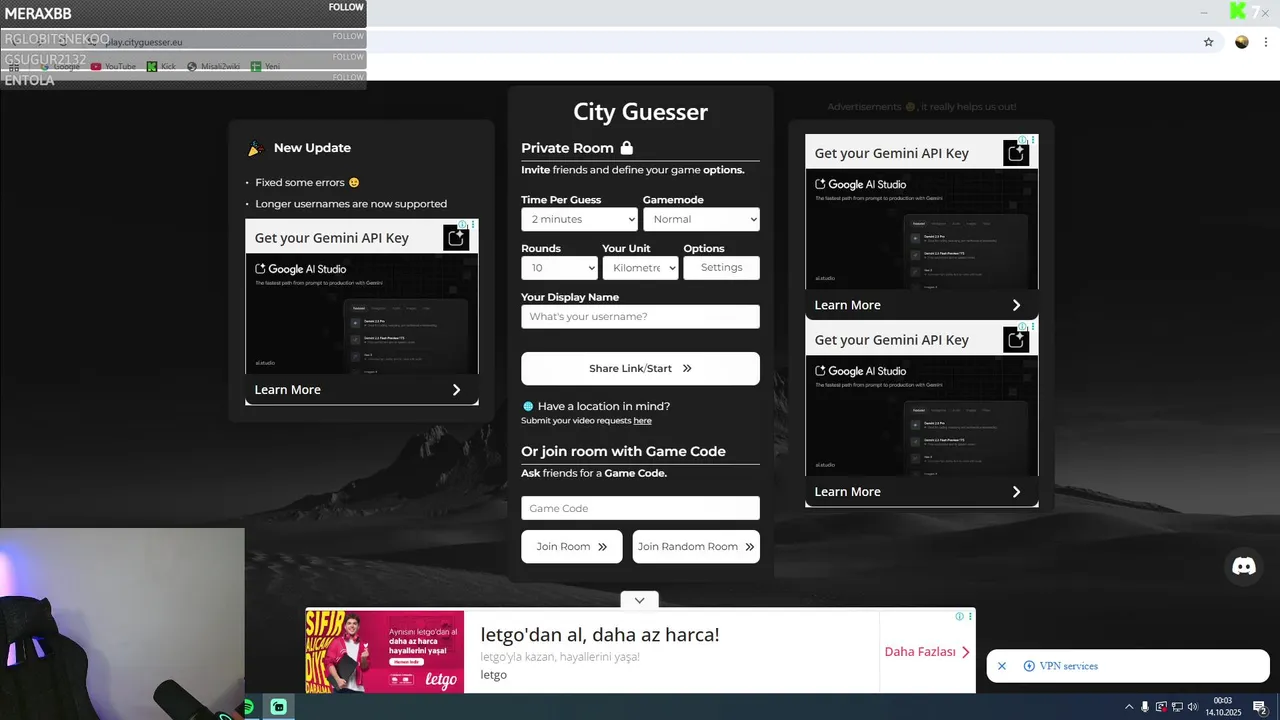The image size is (1280, 720).
Task: Open the Your Unit dropdown
Action: click(640, 268)
